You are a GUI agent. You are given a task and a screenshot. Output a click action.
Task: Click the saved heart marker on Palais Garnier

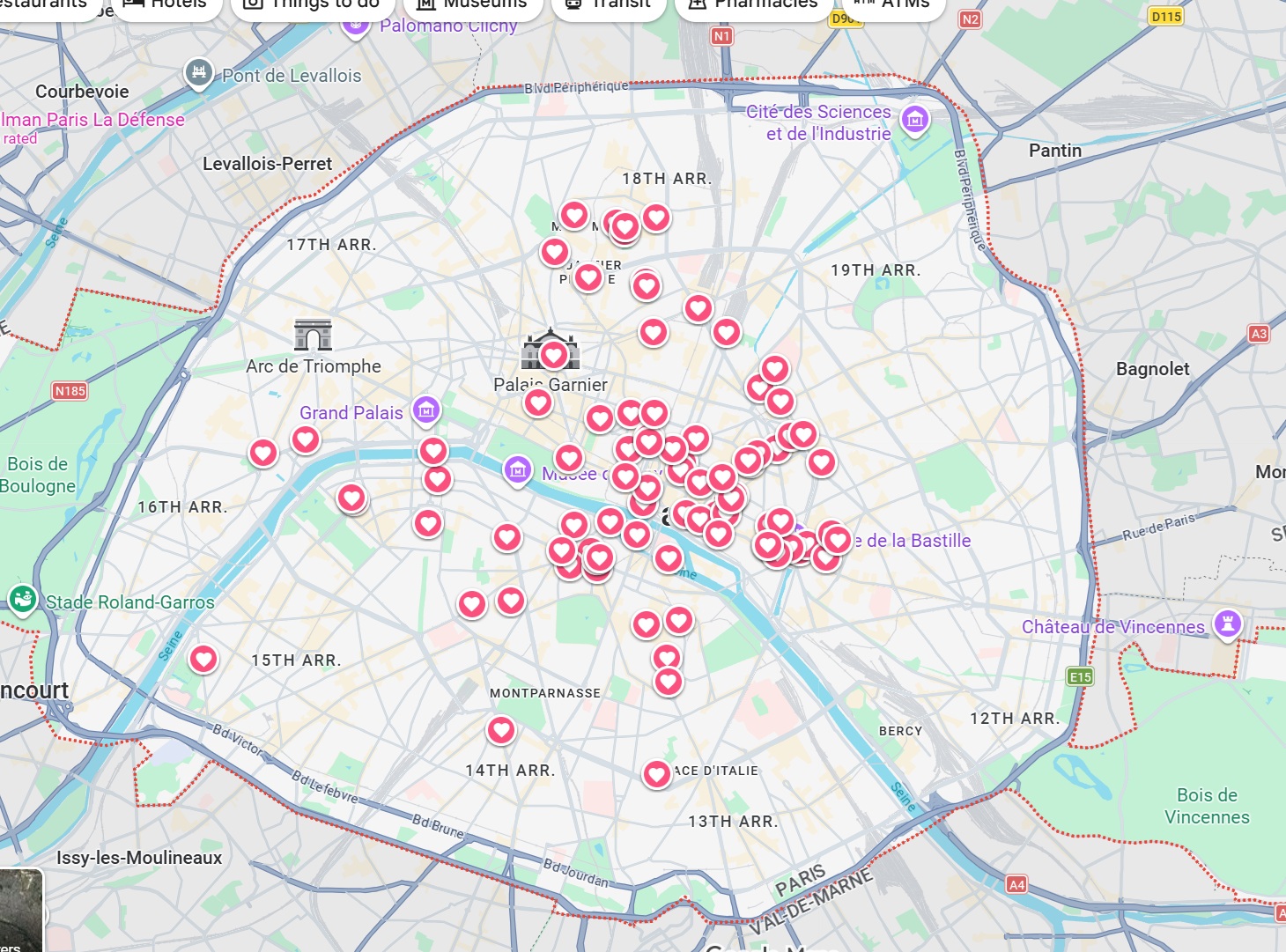pos(553,355)
